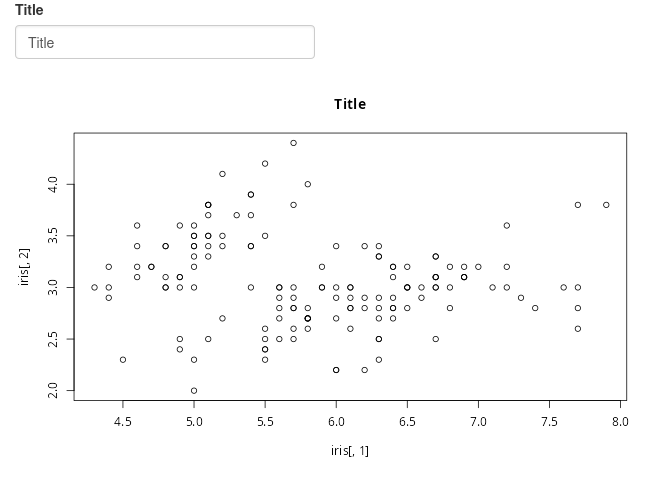The height and width of the screenshot is (480, 672).
Task: Click the topmost data point in the scatterplot
Action: 293,143
